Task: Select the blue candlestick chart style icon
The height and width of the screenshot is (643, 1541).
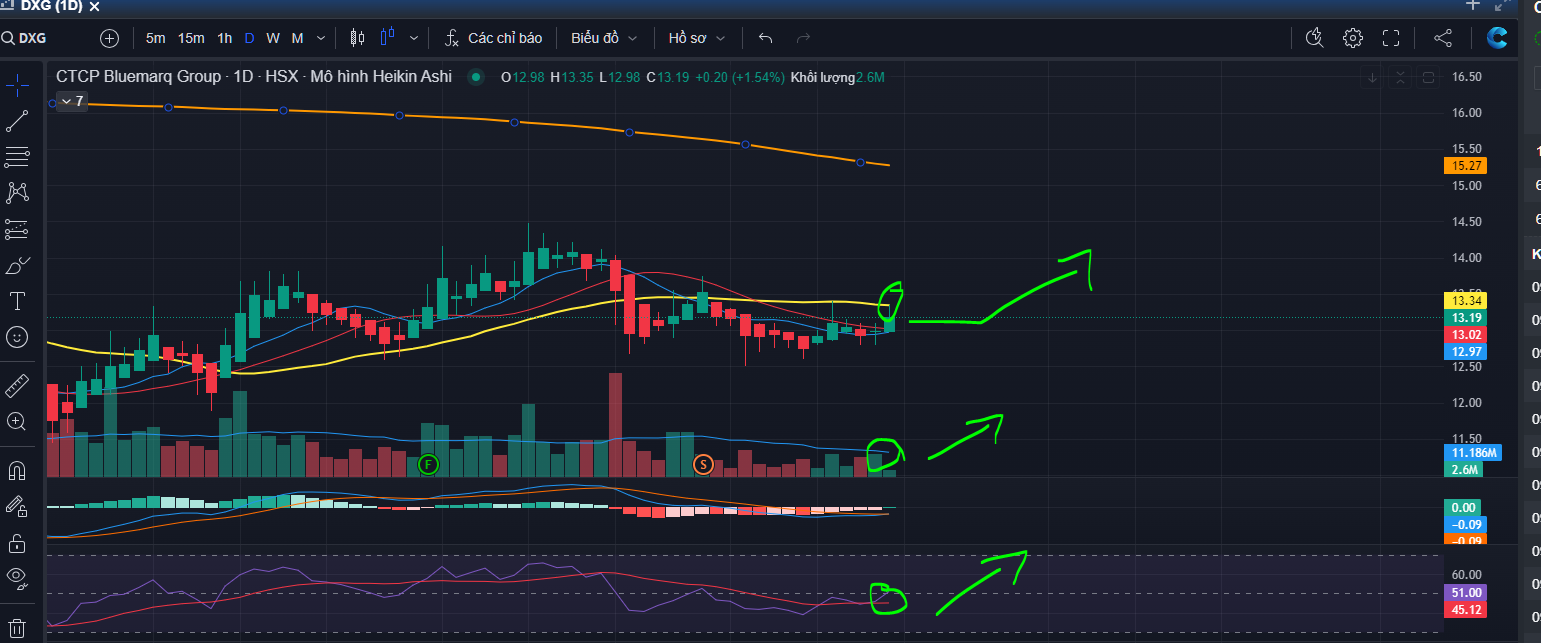Action: pos(388,38)
